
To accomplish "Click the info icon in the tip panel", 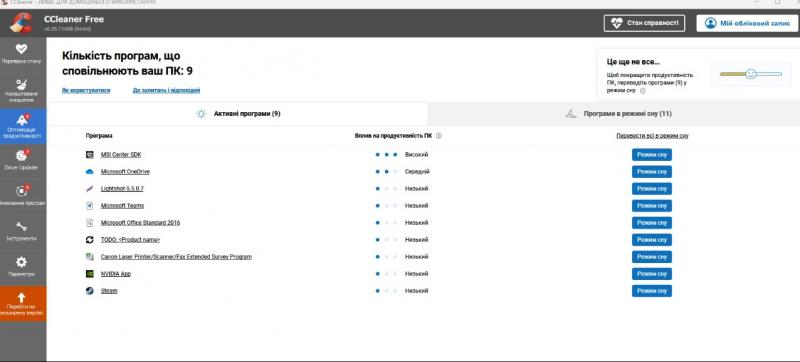I will 643,91.
